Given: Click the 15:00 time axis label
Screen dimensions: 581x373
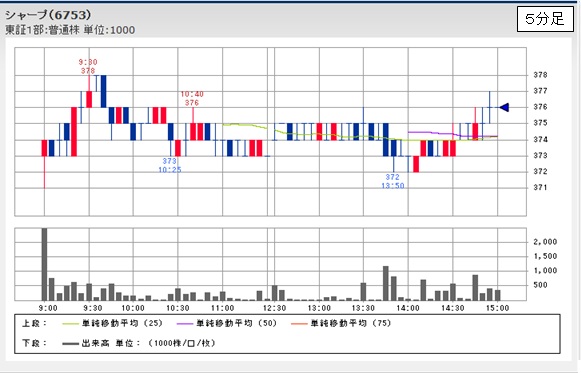Looking at the screenshot, I should pos(498,308).
